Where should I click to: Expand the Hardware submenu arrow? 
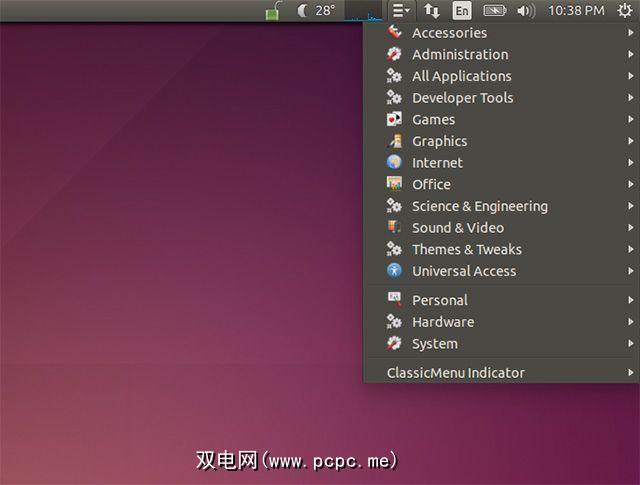tap(631, 322)
